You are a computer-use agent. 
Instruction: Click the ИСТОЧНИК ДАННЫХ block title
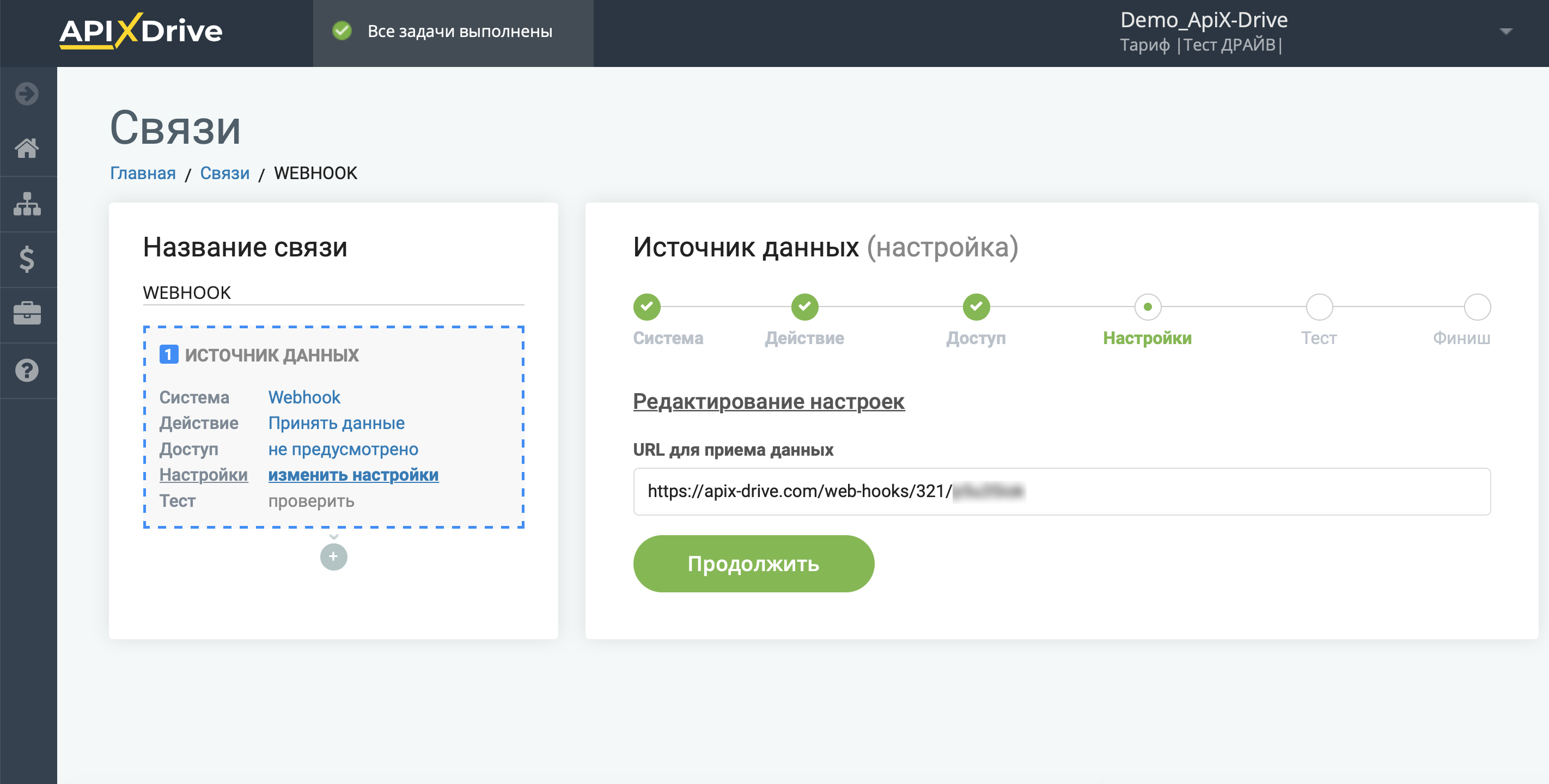pos(272,355)
